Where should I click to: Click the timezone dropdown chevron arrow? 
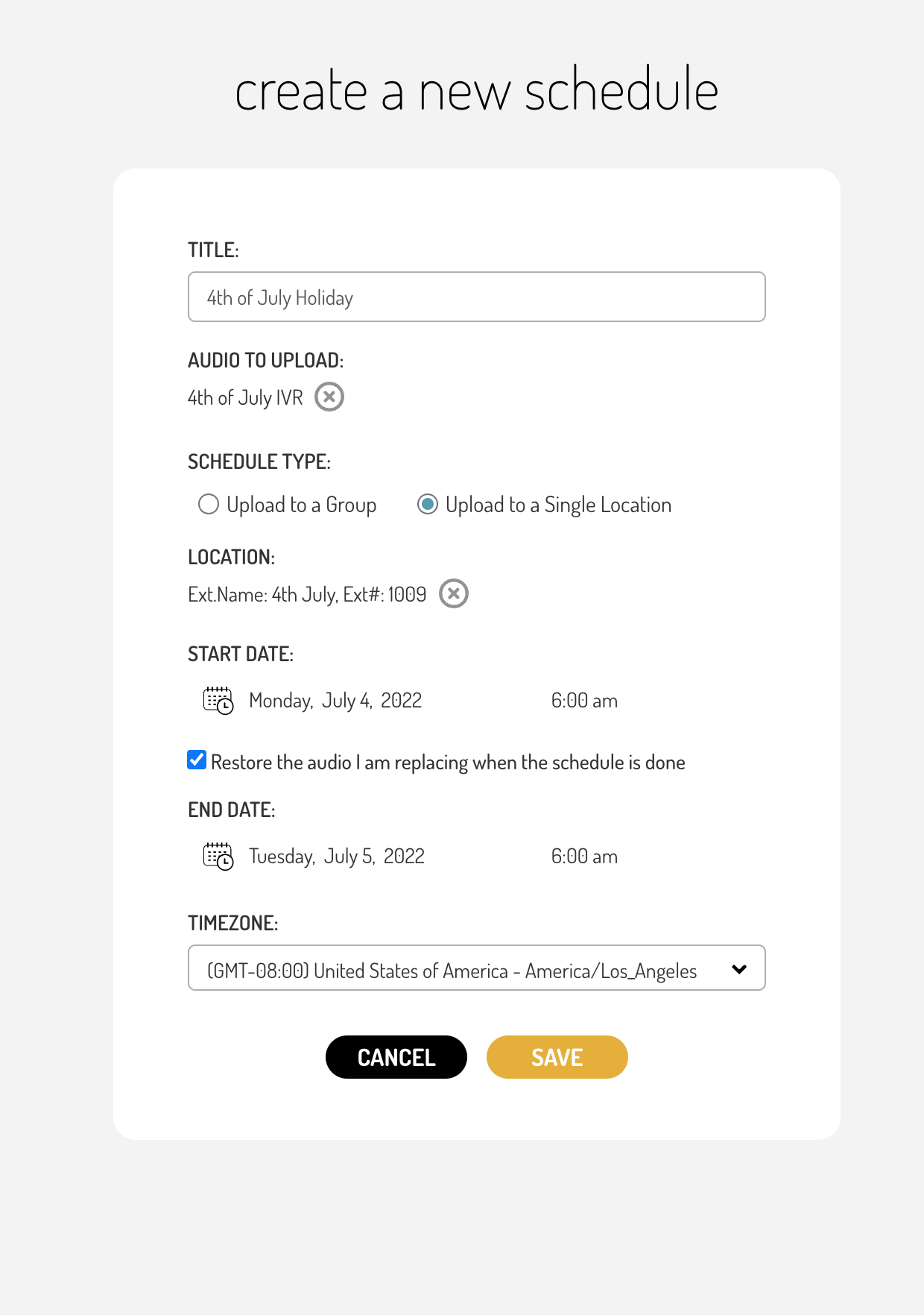click(x=739, y=969)
